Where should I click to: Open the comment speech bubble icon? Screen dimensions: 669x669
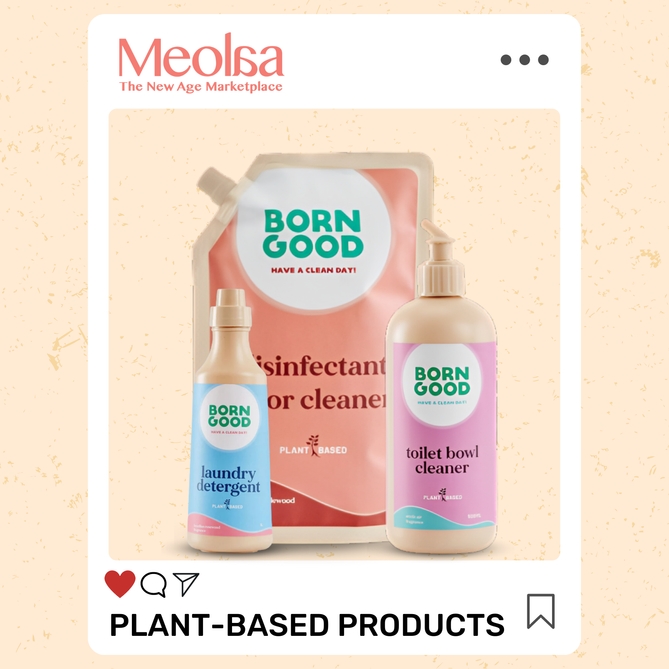tap(154, 584)
